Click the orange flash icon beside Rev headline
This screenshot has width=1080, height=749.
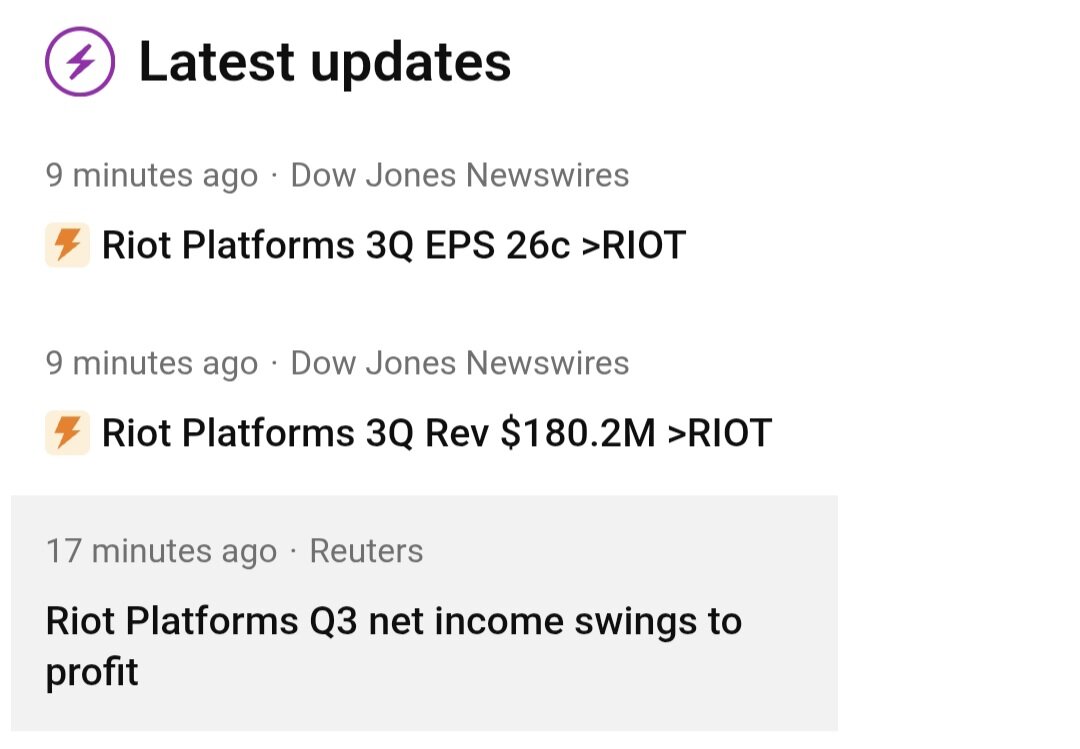(67, 433)
